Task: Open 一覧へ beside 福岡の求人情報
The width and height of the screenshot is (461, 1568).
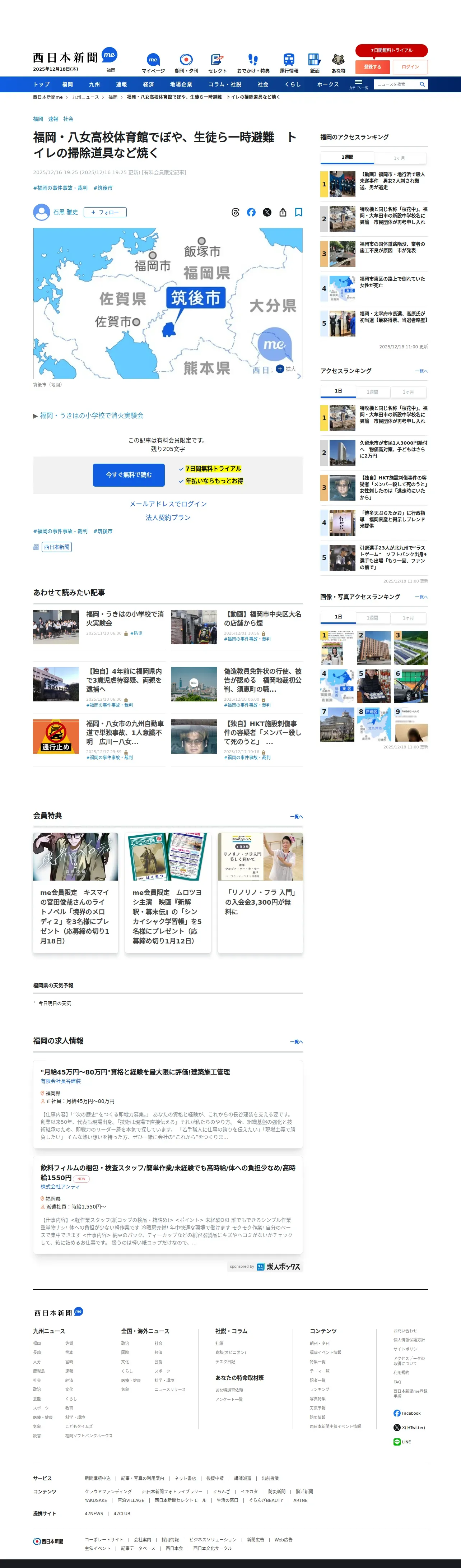Action: tap(296, 1042)
